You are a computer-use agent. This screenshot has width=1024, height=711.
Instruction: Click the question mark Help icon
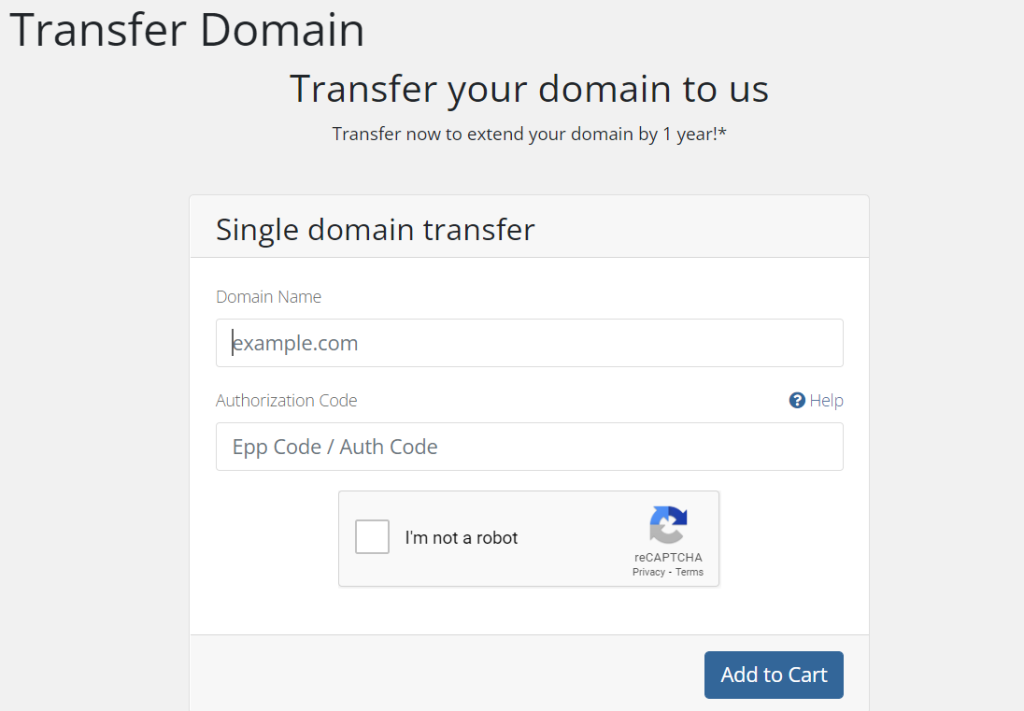[x=797, y=400]
